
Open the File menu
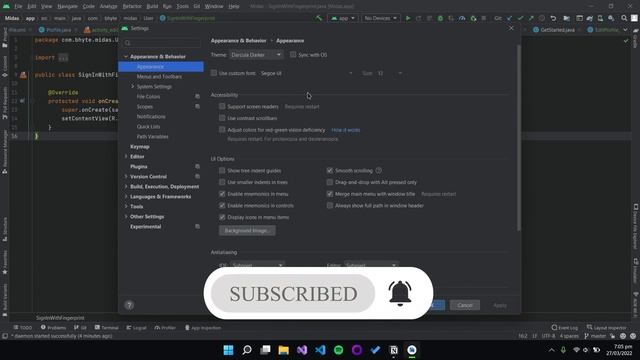pyautogui.click(x=18, y=6)
